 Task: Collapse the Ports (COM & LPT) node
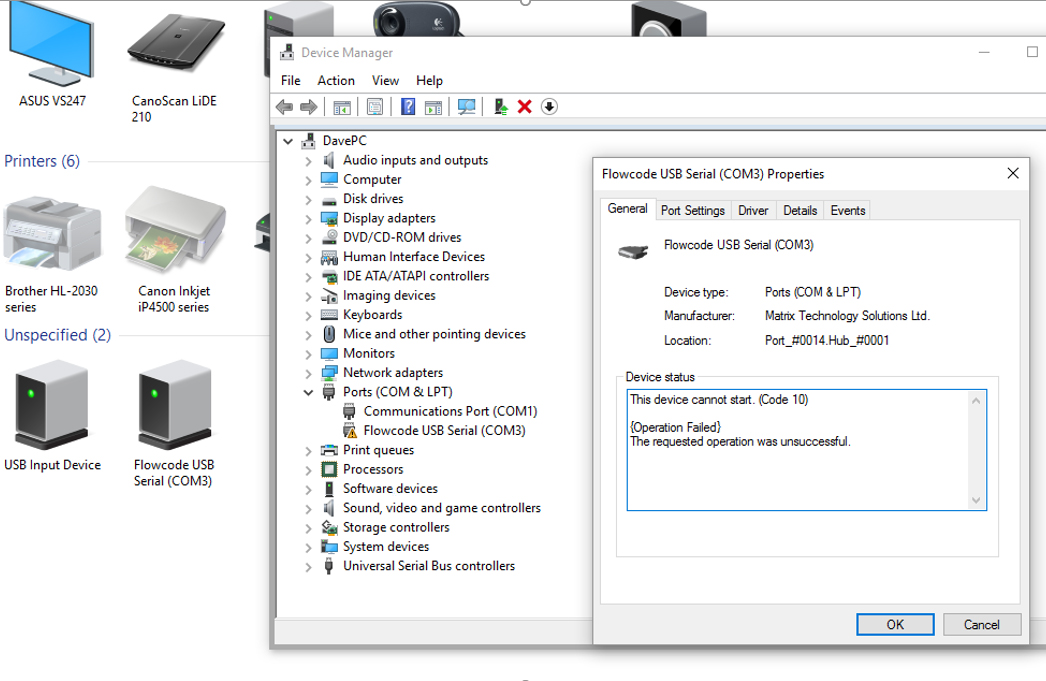coord(308,393)
